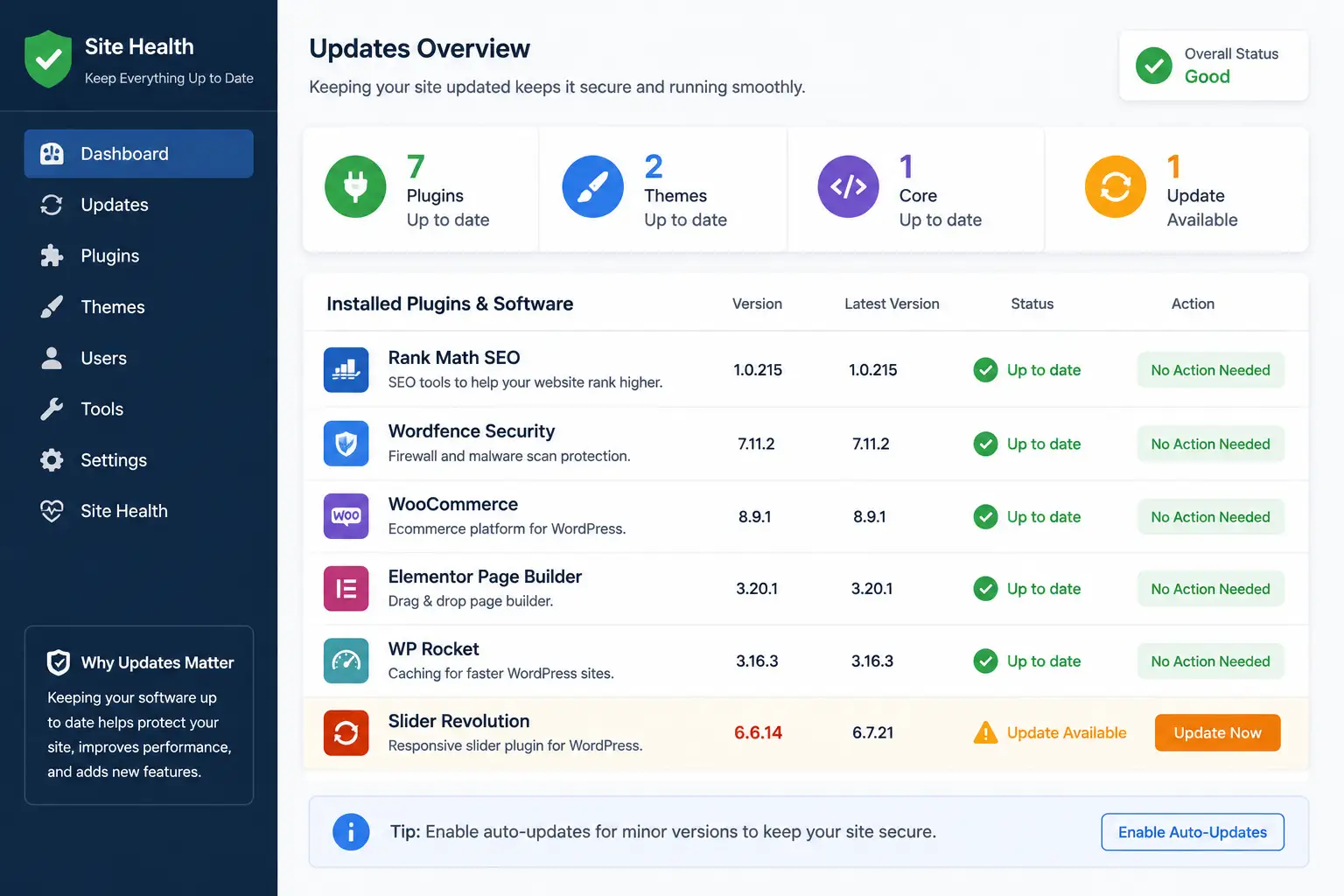Click the Site Health heartbeat icon

pyautogui.click(x=52, y=511)
